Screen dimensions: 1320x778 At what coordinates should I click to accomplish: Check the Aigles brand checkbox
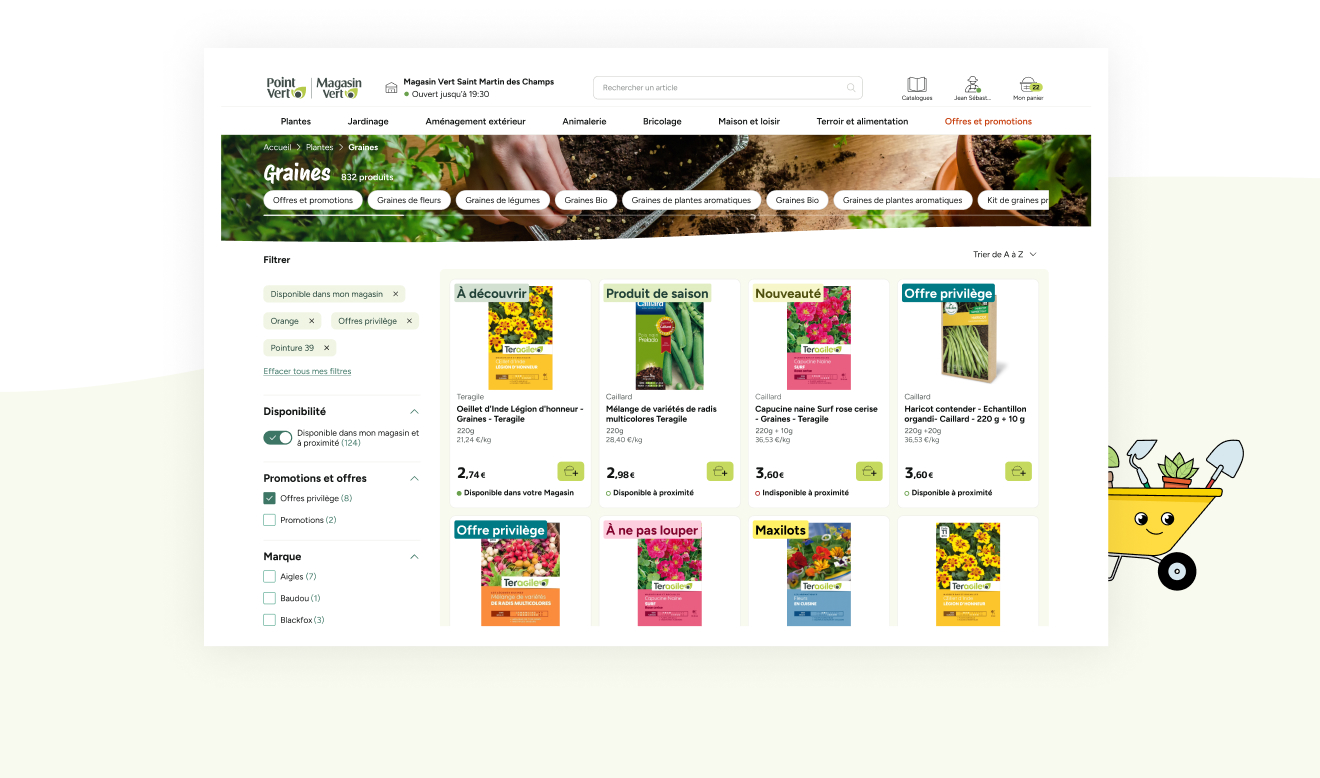(269, 576)
